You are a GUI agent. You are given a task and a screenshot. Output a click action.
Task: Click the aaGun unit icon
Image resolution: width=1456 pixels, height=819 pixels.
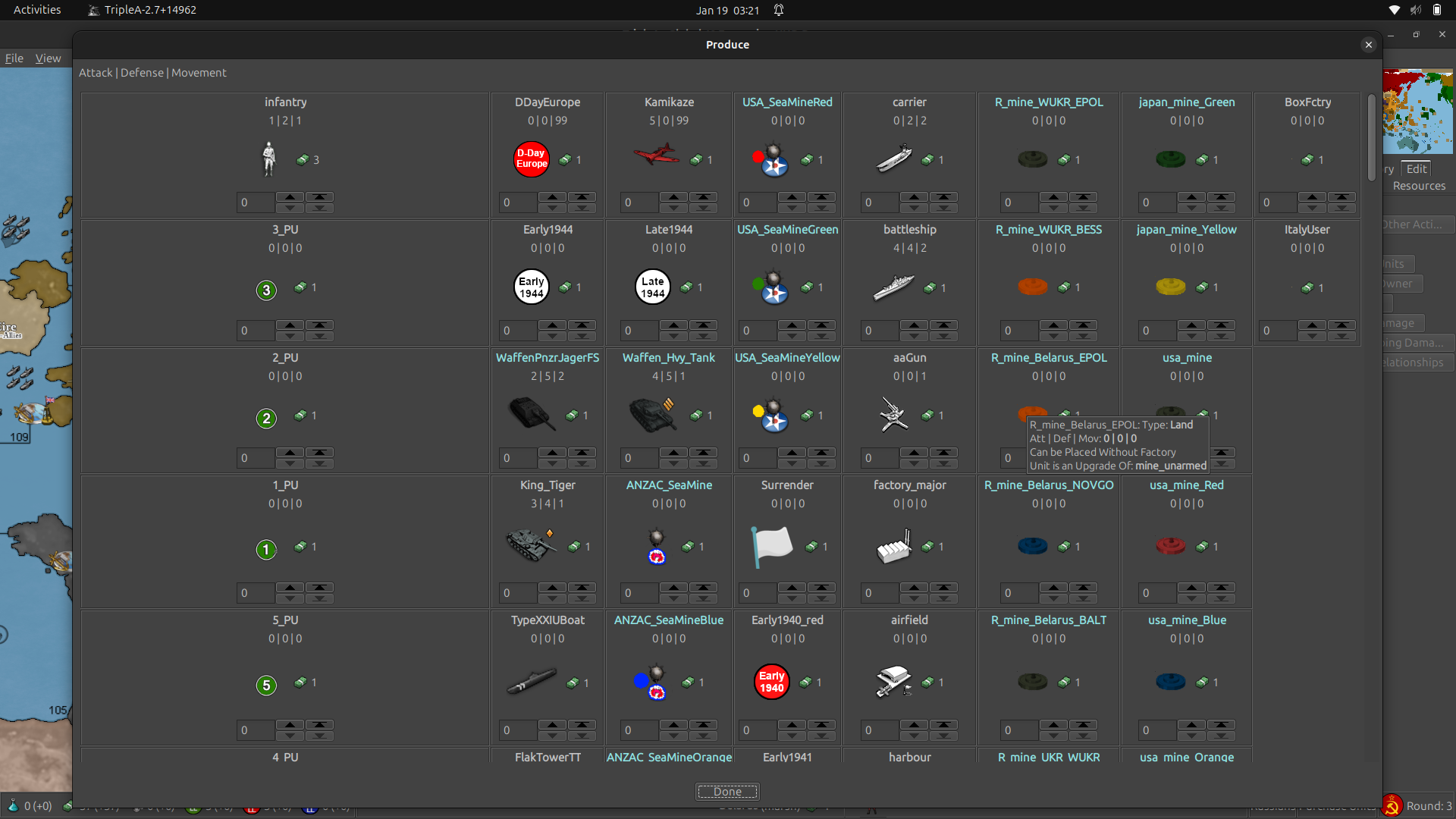coord(893,415)
